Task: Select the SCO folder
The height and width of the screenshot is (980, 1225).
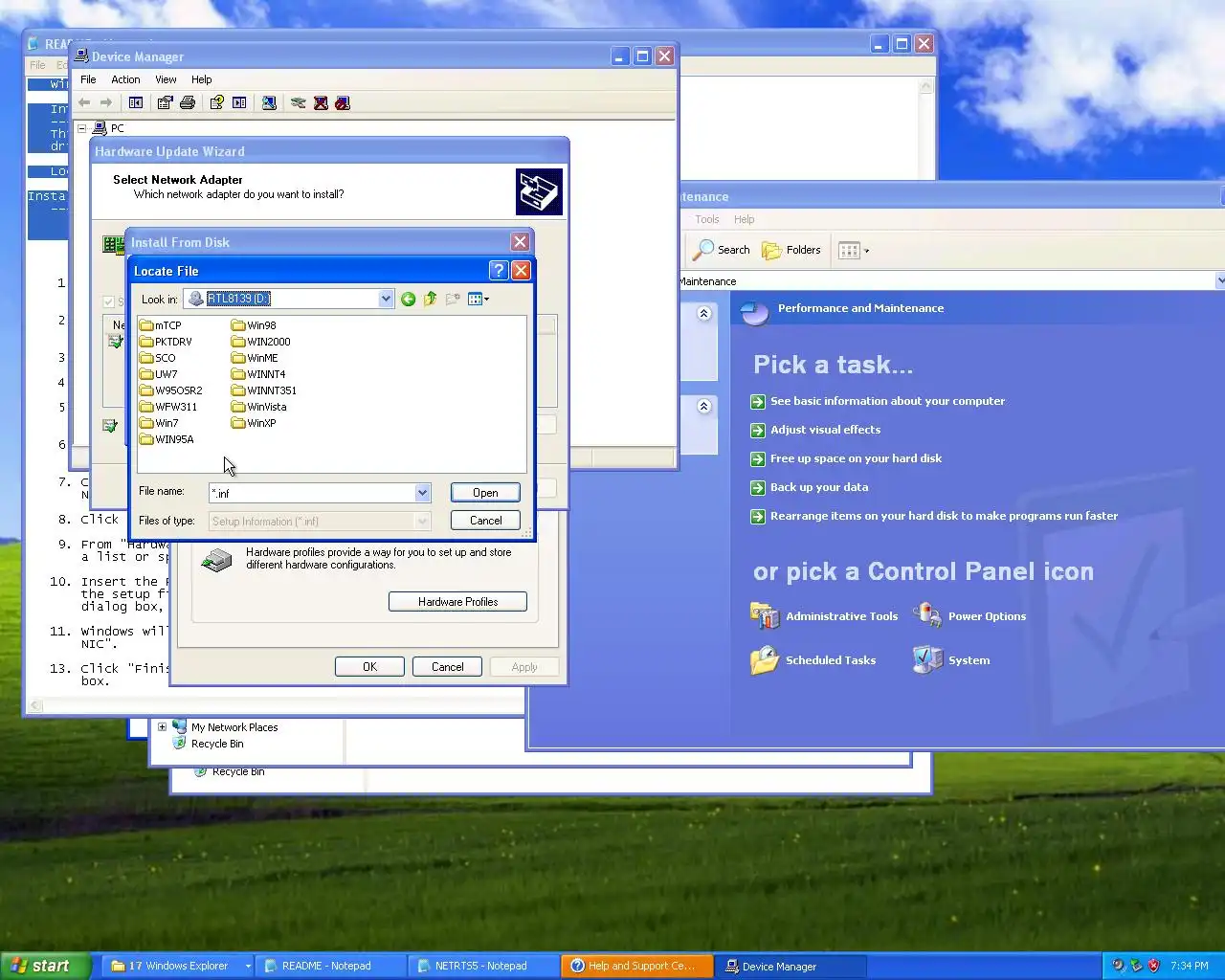Action: point(158,358)
